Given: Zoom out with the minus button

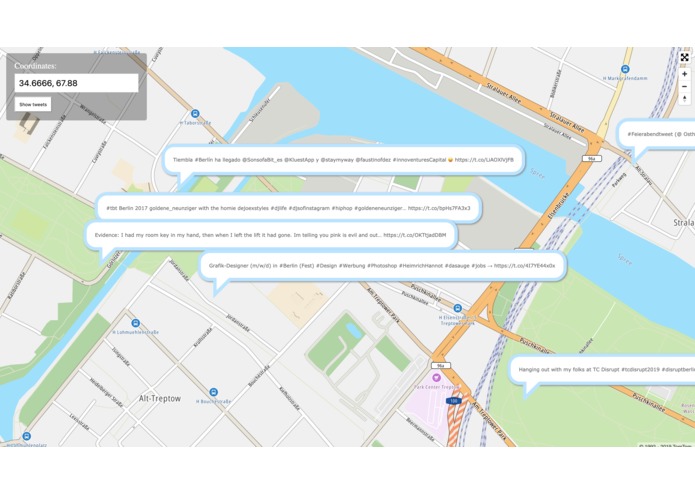Looking at the screenshot, I should (x=684, y=86).
